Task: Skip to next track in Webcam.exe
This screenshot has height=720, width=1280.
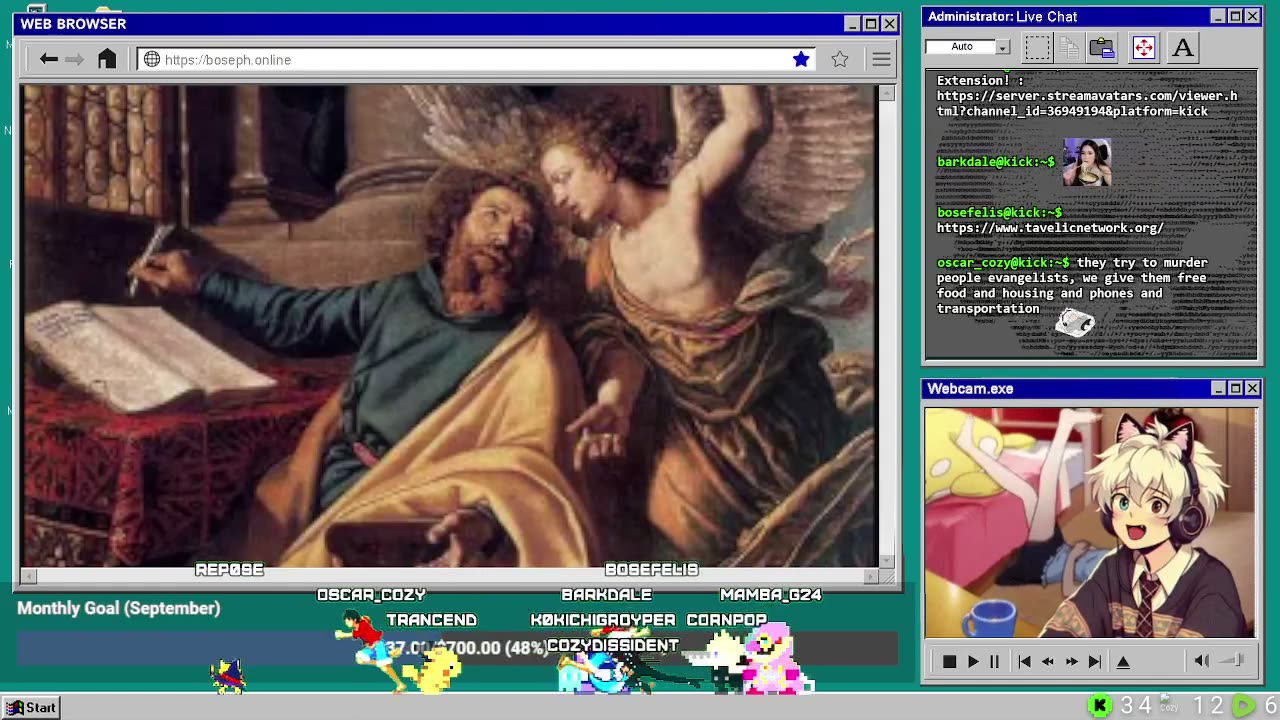Action: pyautogui.click(x=1095, y=661)
